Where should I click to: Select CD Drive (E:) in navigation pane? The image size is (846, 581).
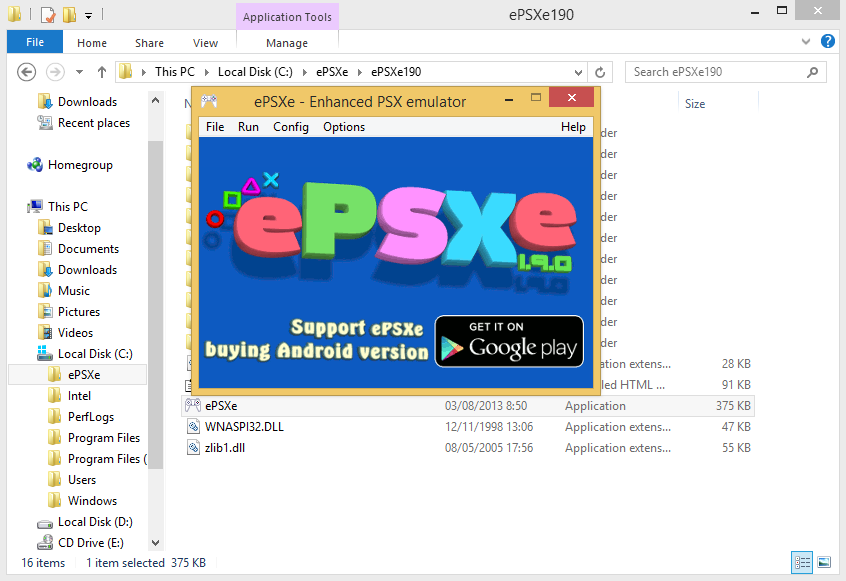click(x=91, y=543)
